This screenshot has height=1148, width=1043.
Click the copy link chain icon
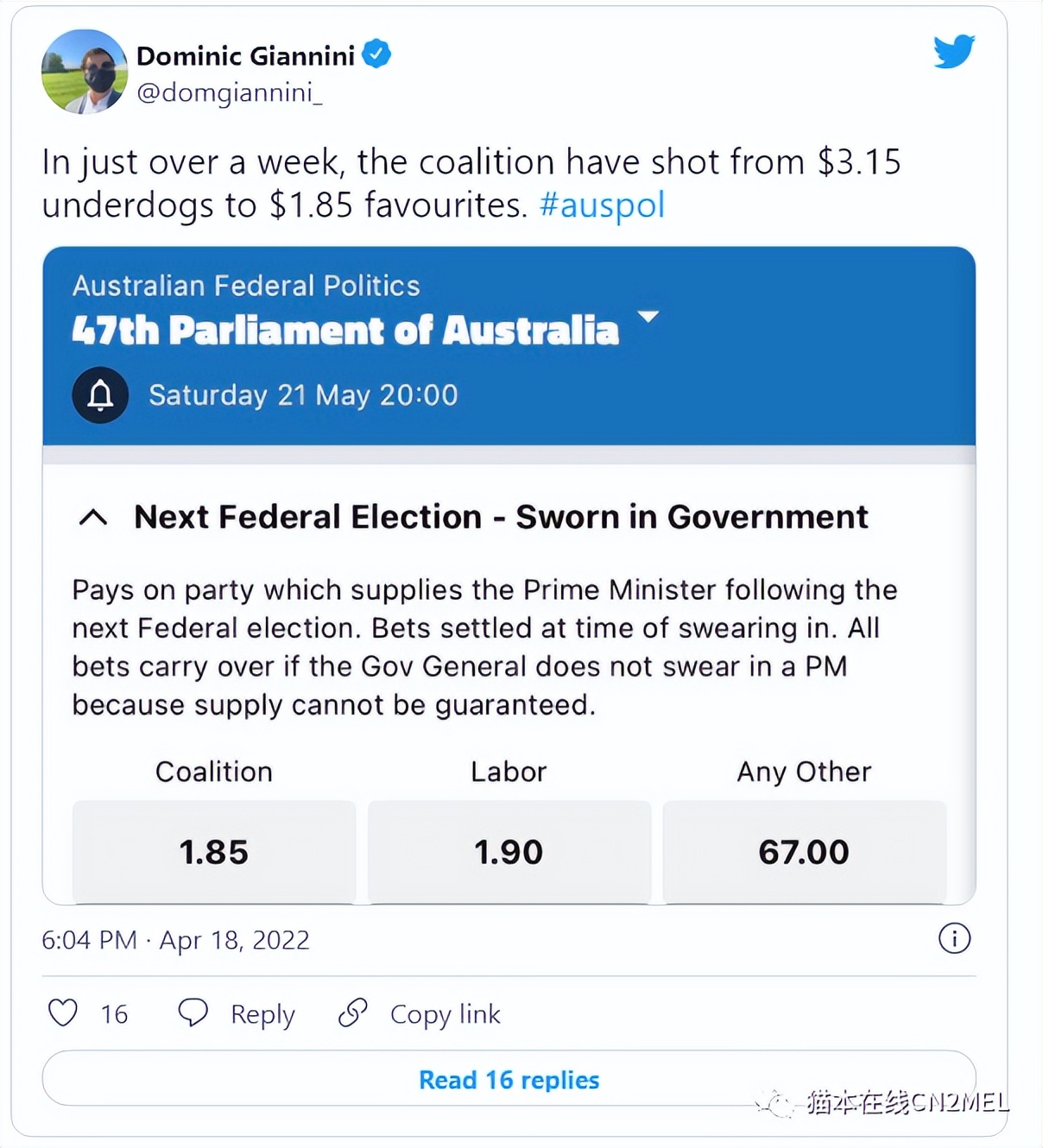pyautogui.click(x=352, y=1012)
